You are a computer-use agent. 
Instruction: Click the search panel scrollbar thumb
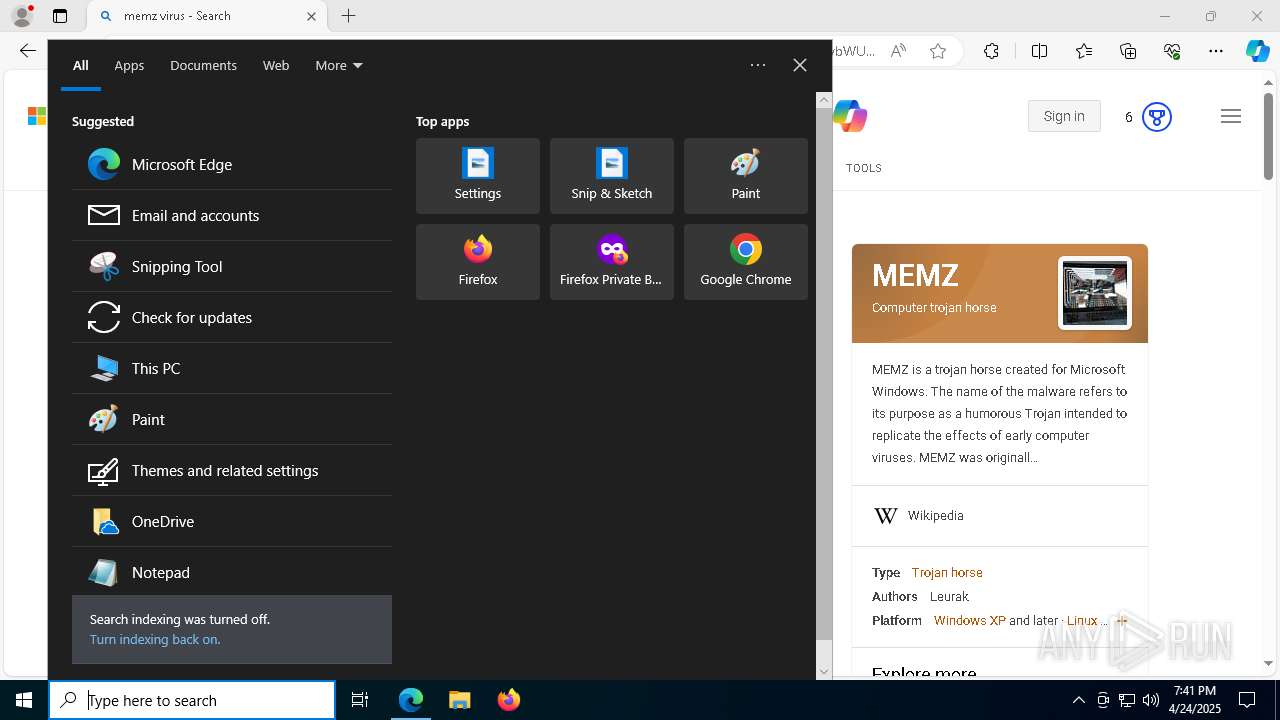pos(824,375)
